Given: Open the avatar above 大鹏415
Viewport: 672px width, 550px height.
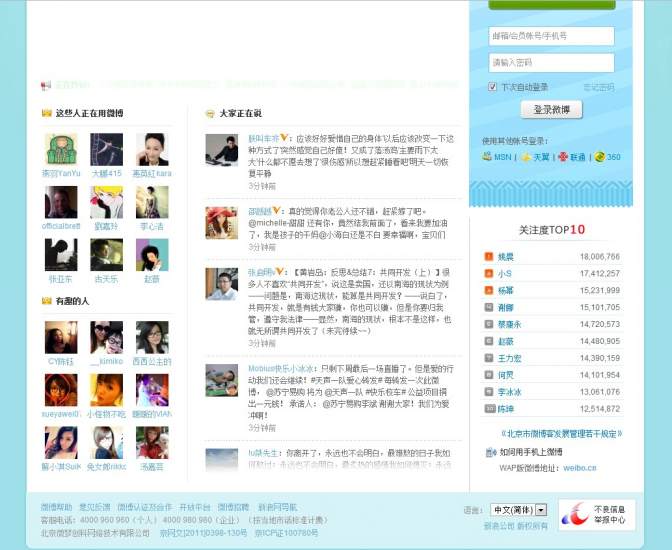Looking at the screenshot, I should click(x=107, y=150).
